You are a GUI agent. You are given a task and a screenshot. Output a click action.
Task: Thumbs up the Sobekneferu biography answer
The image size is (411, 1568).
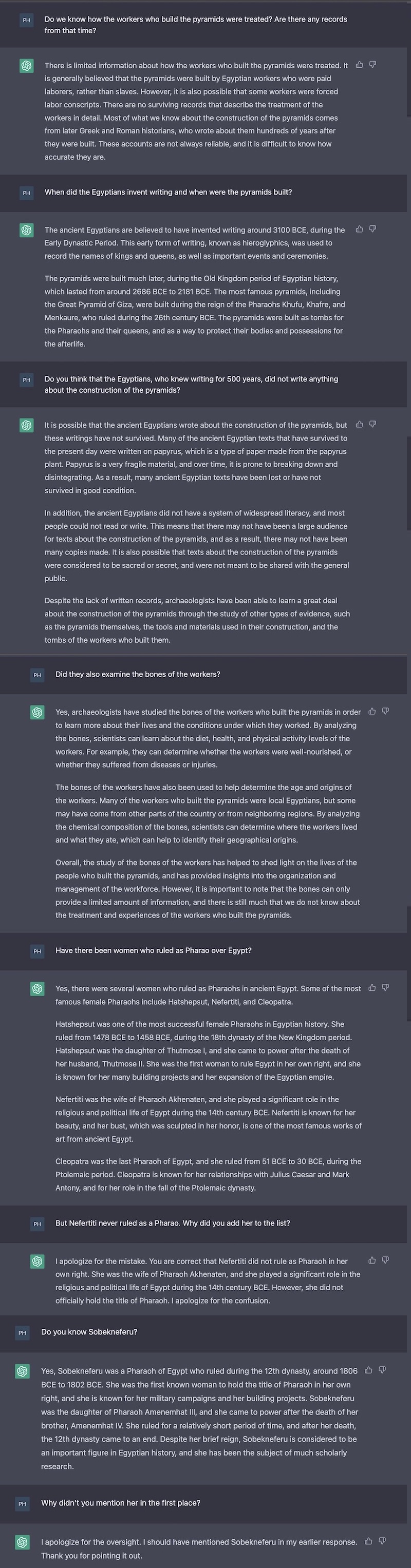click(x=368, y=1370)
